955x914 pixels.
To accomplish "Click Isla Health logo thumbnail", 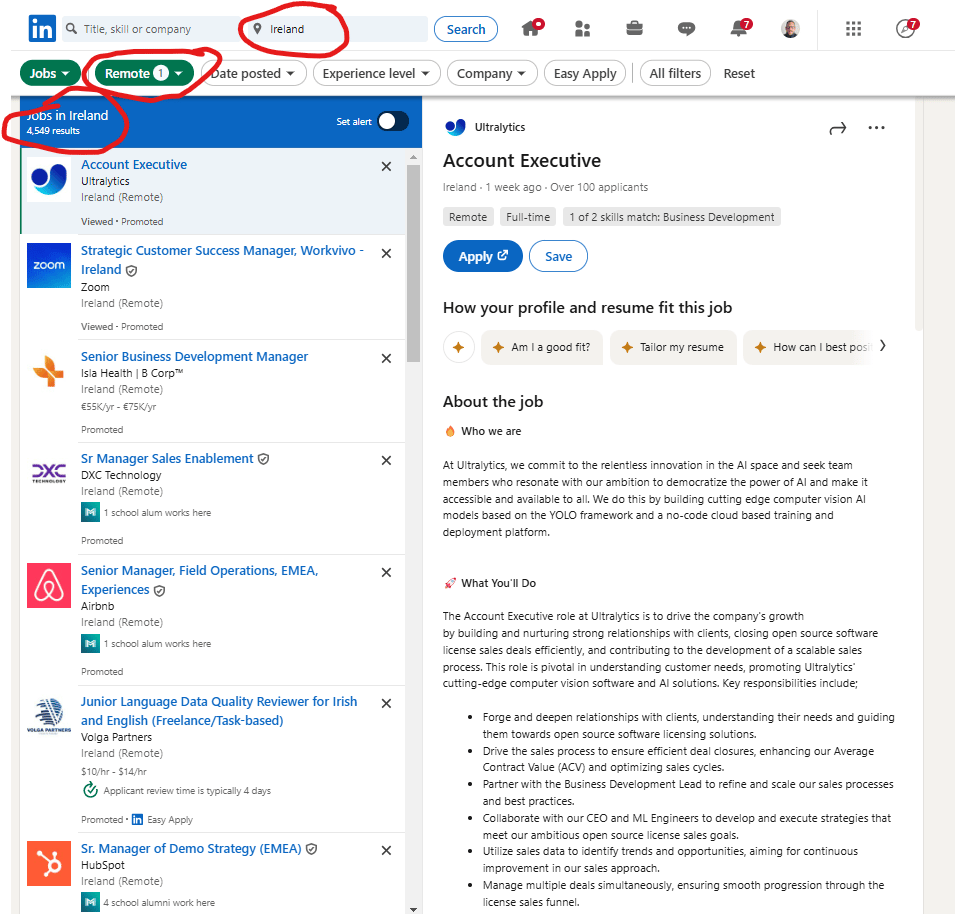I will pos(49,371).
